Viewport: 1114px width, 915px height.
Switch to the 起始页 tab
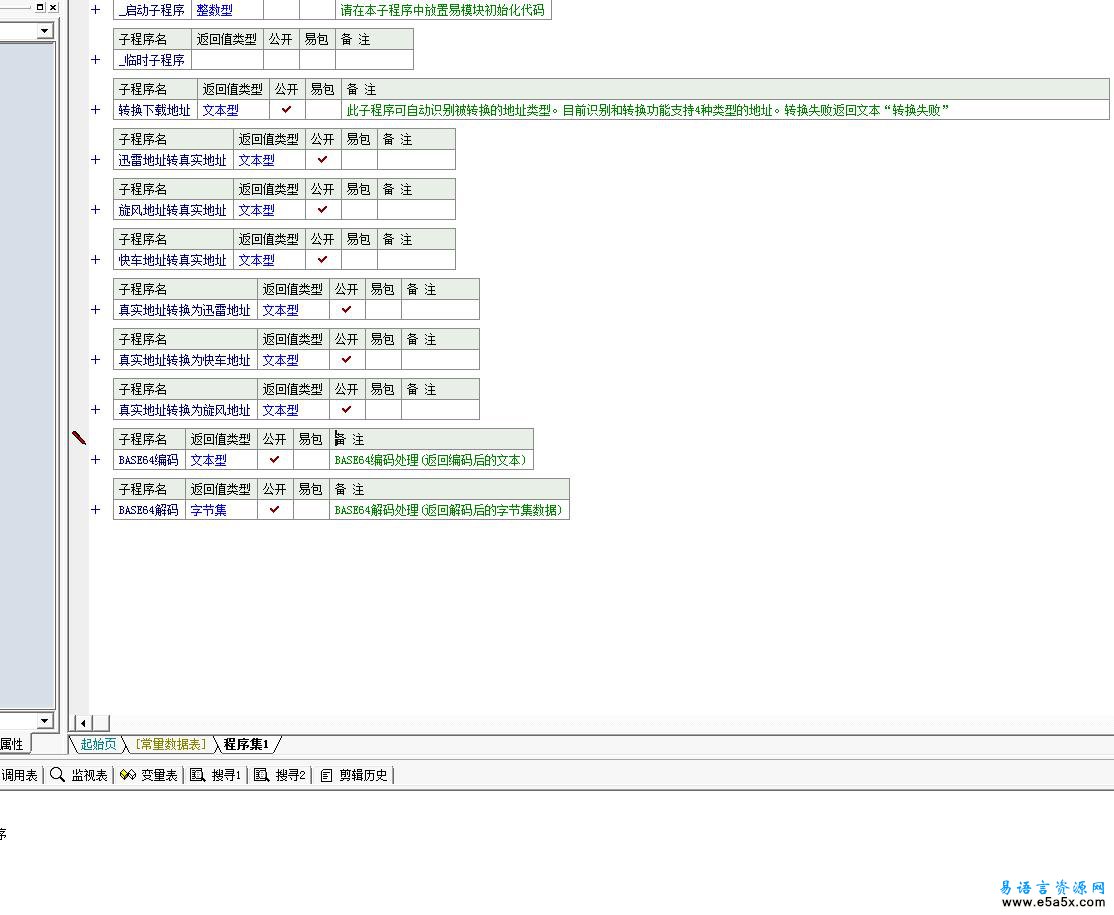click(98, 744)
